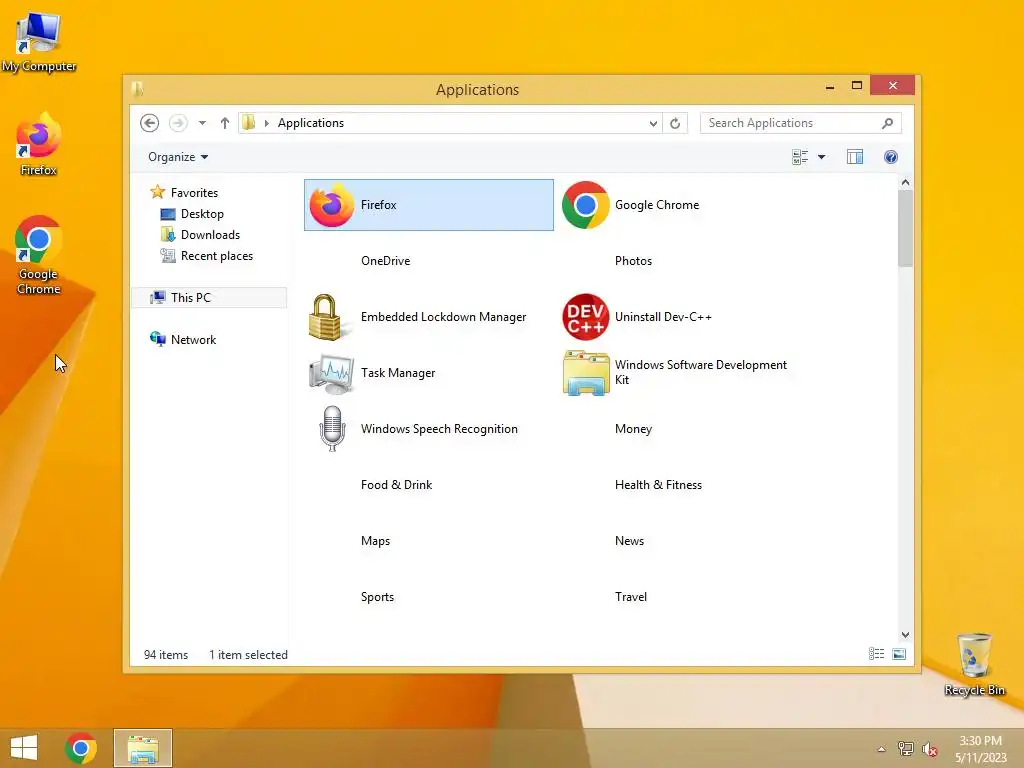Open Chrome from the taskbar
Screen dimensions: 1024x768
click(x=81, y=748)
